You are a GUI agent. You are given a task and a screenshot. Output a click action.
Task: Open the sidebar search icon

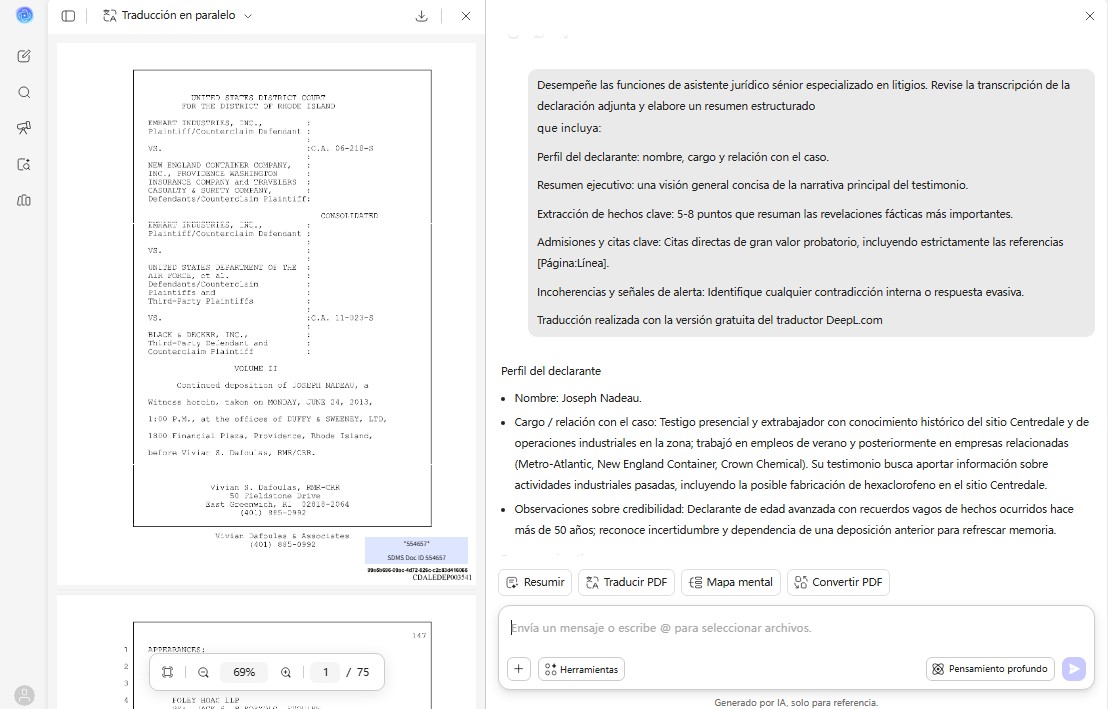pos(24,92)
